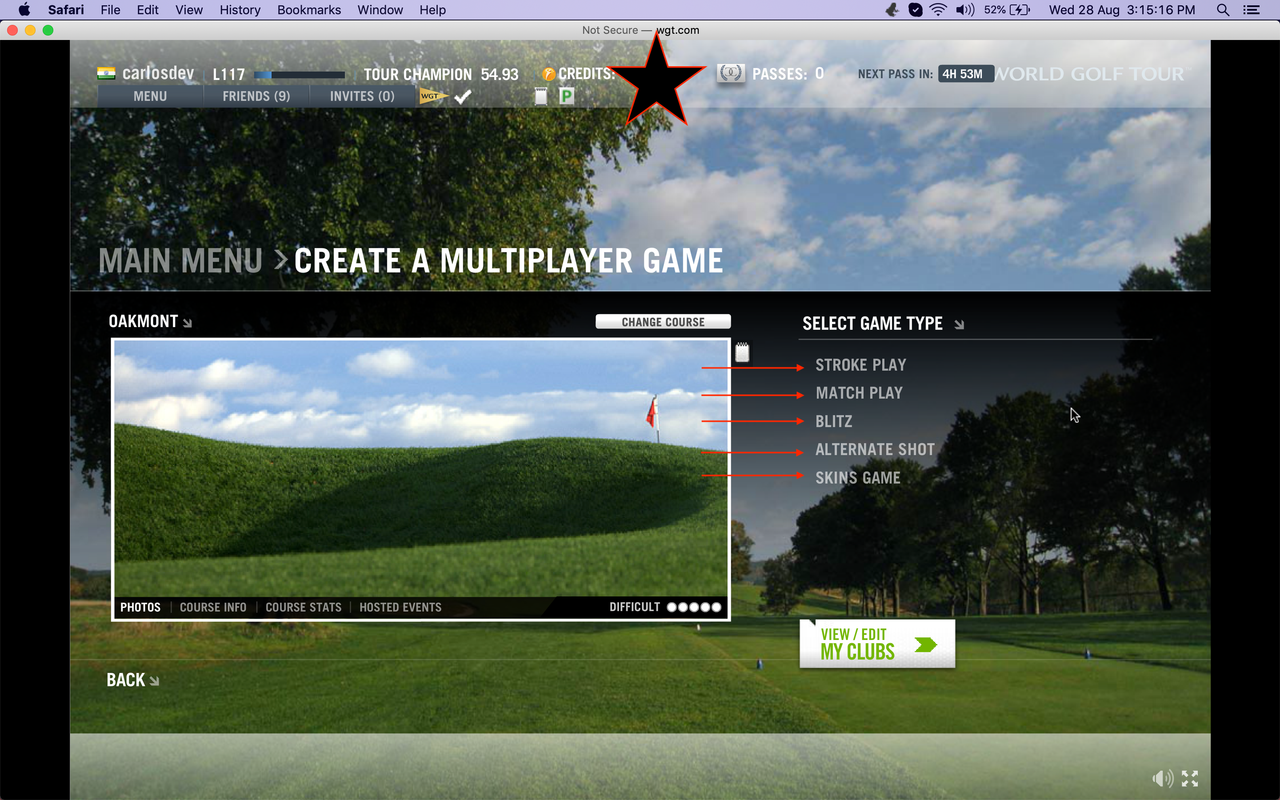Open the game Menu tab
The height and width of the screenshot is (800, 1280).
(150, 96)
